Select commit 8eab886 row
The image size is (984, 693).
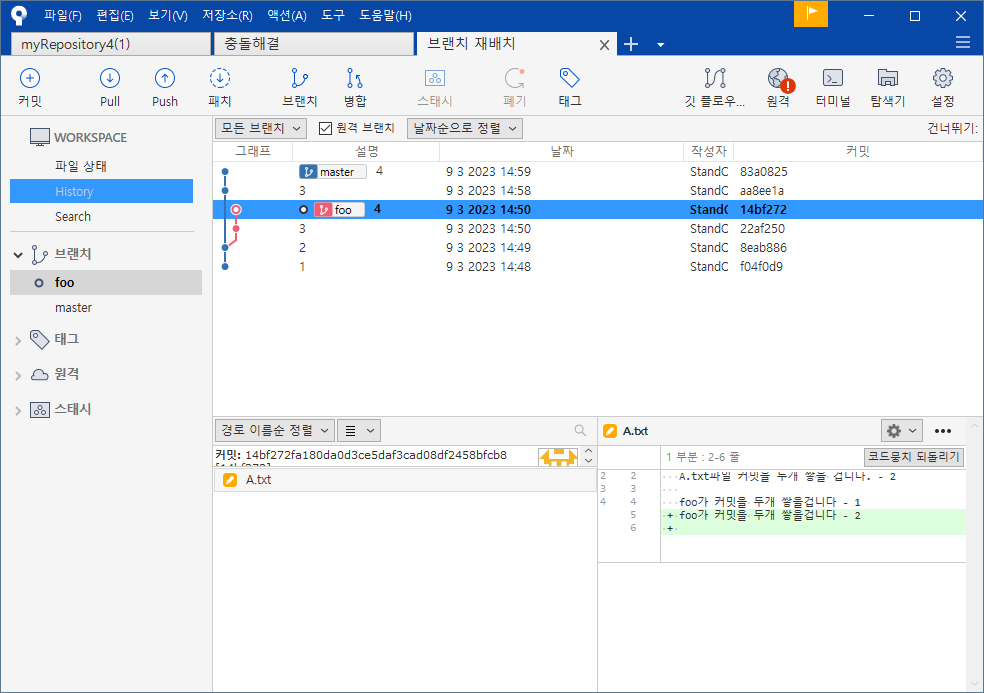click(597, 247)
